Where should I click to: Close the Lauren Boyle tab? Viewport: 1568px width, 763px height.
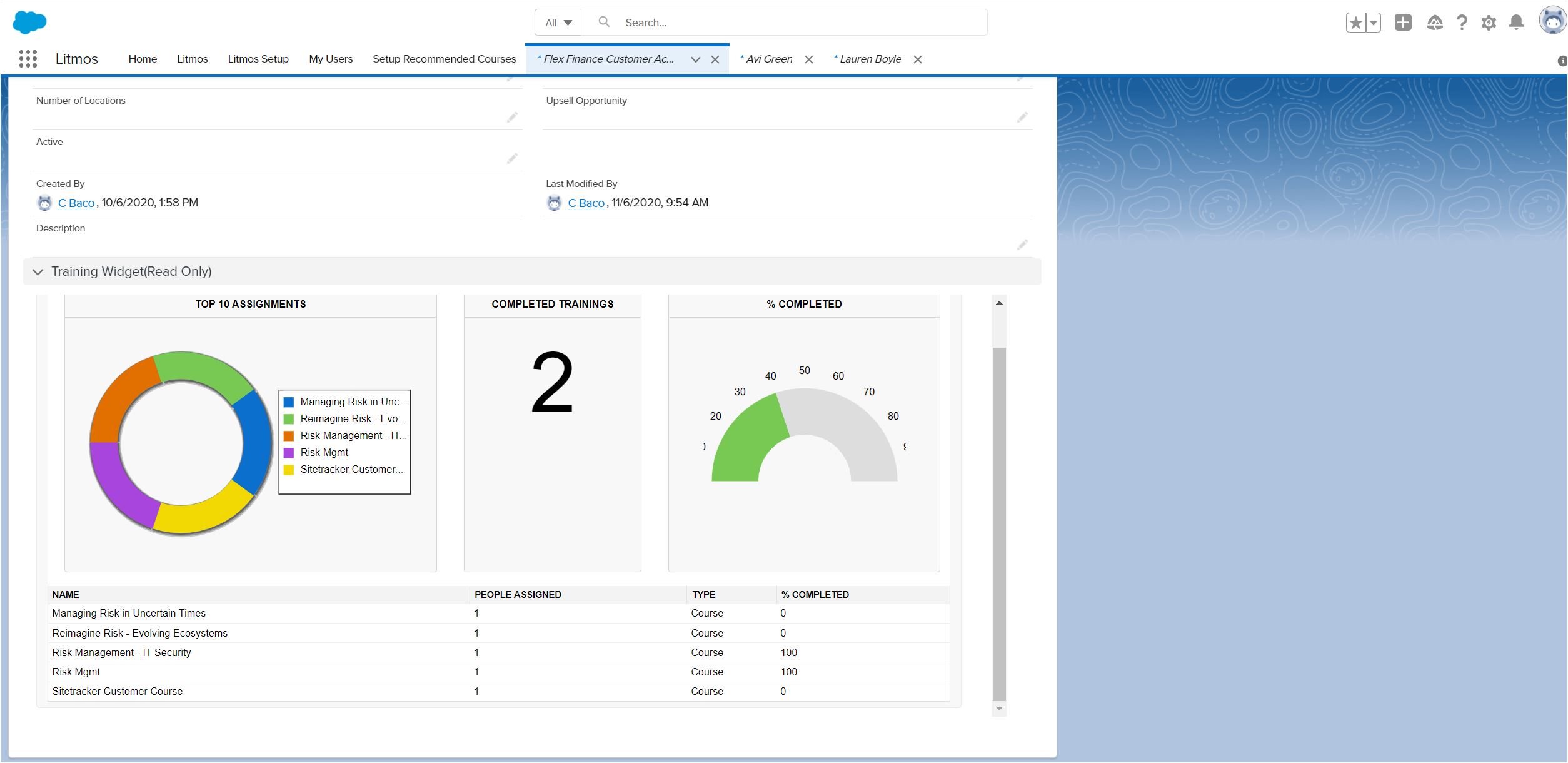click(918, 59)
